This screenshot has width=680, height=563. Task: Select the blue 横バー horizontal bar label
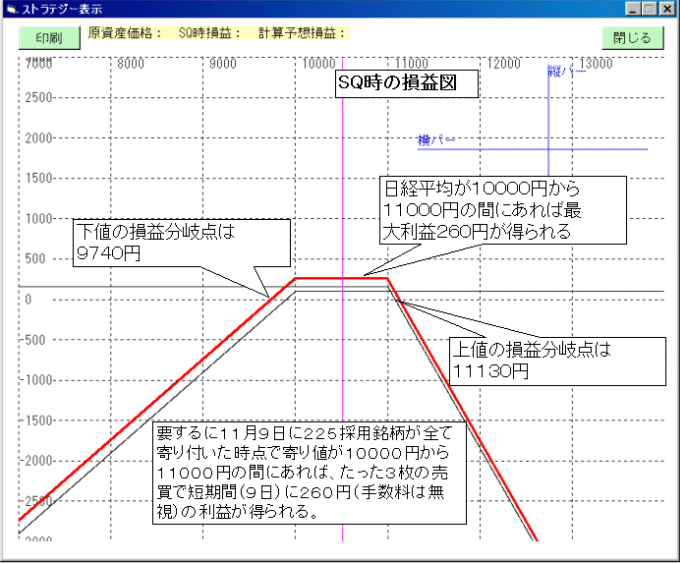point(436,140)
